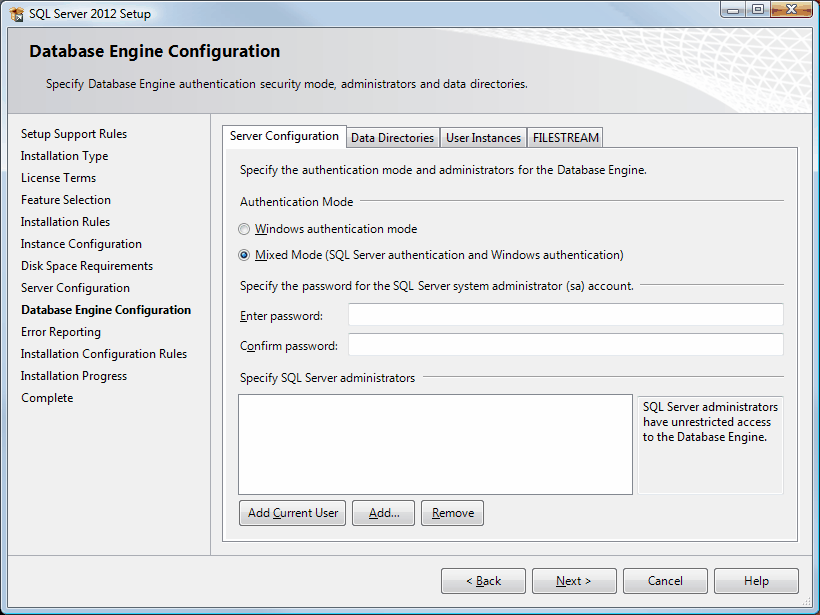
Task: Select the Server Configuration tab
Action: point(284,137)
